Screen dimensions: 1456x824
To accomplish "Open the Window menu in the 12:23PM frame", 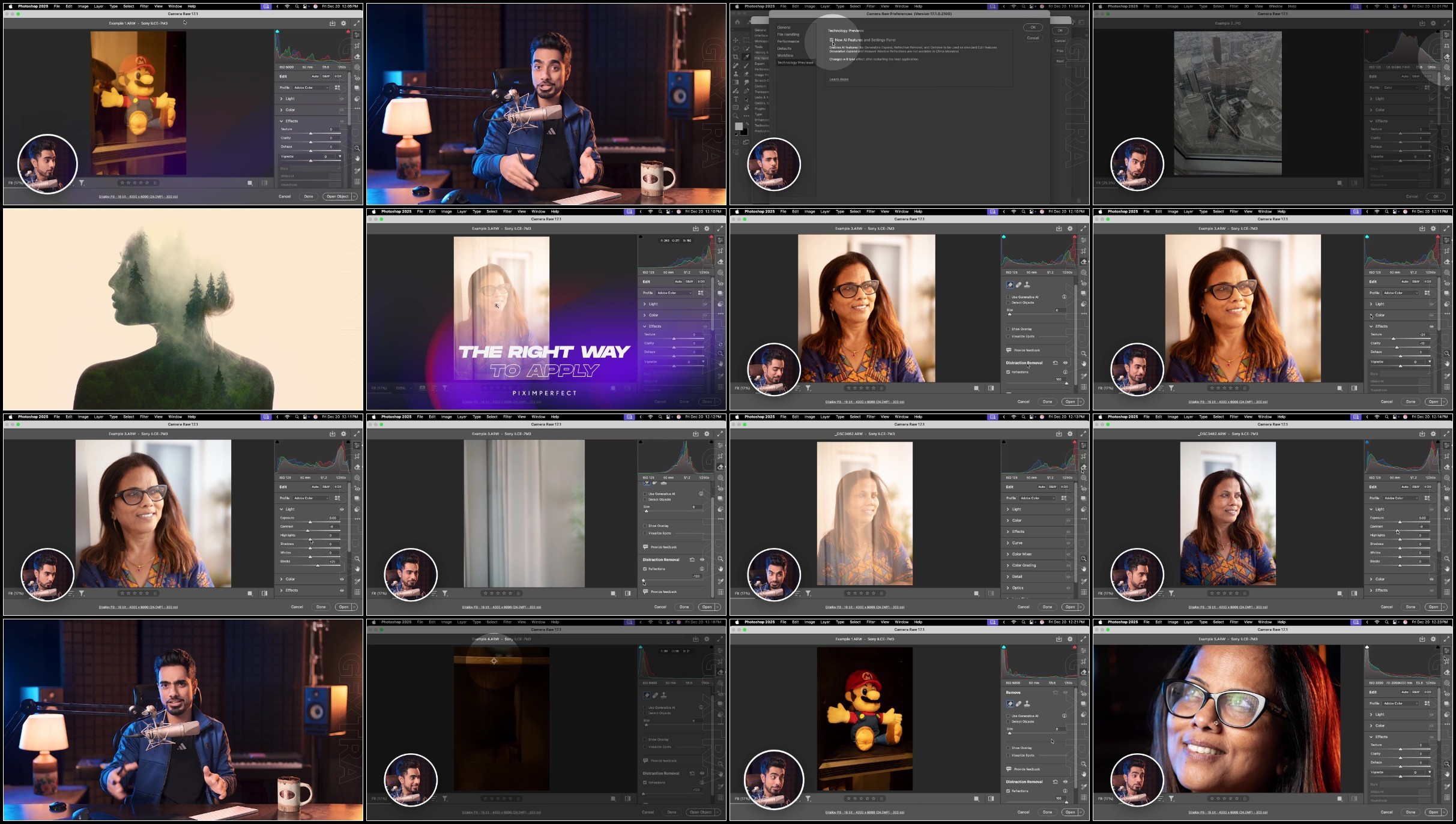I will pyautogui.click(x=1265, y=622).
